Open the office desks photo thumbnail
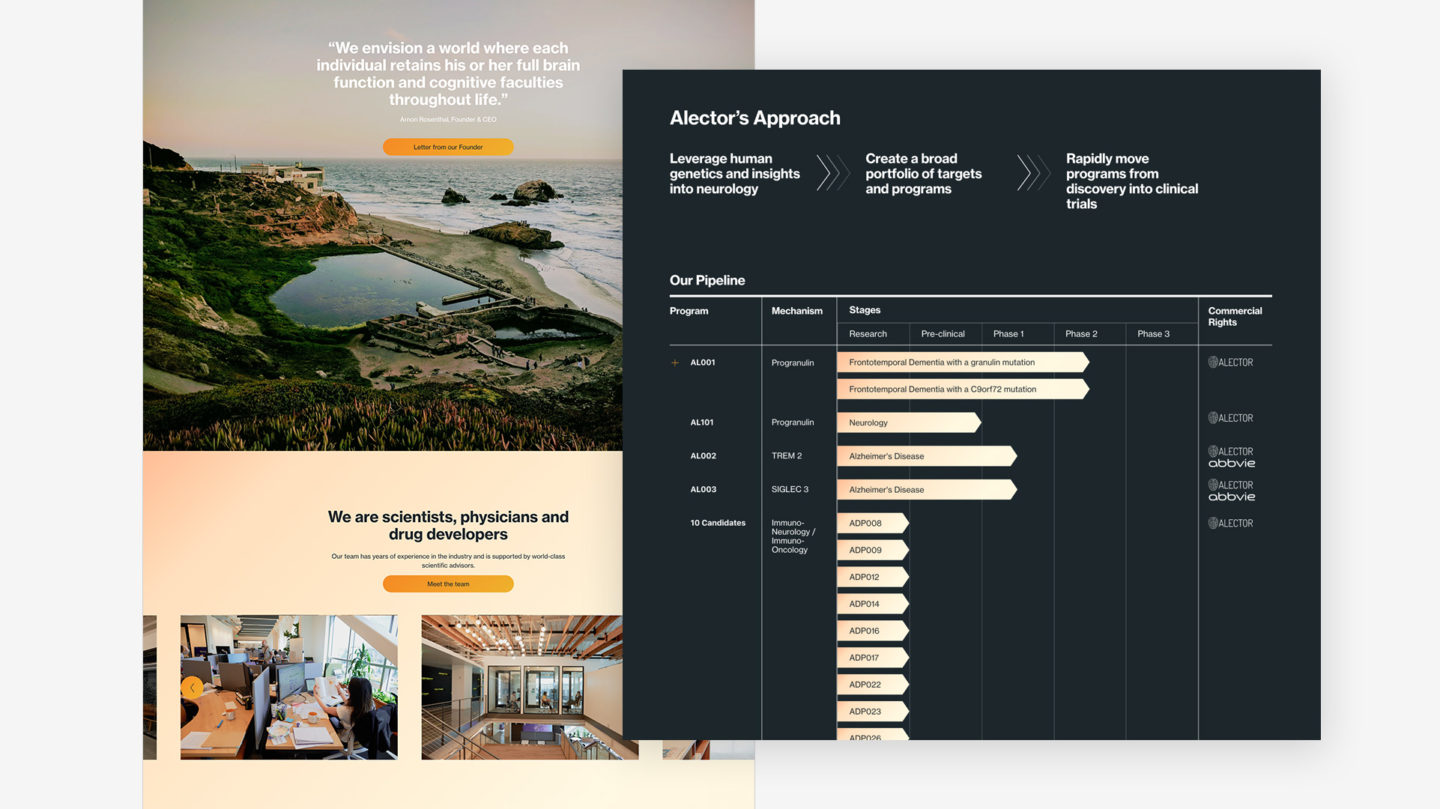1440x809 pixels. tap(289, 687)
